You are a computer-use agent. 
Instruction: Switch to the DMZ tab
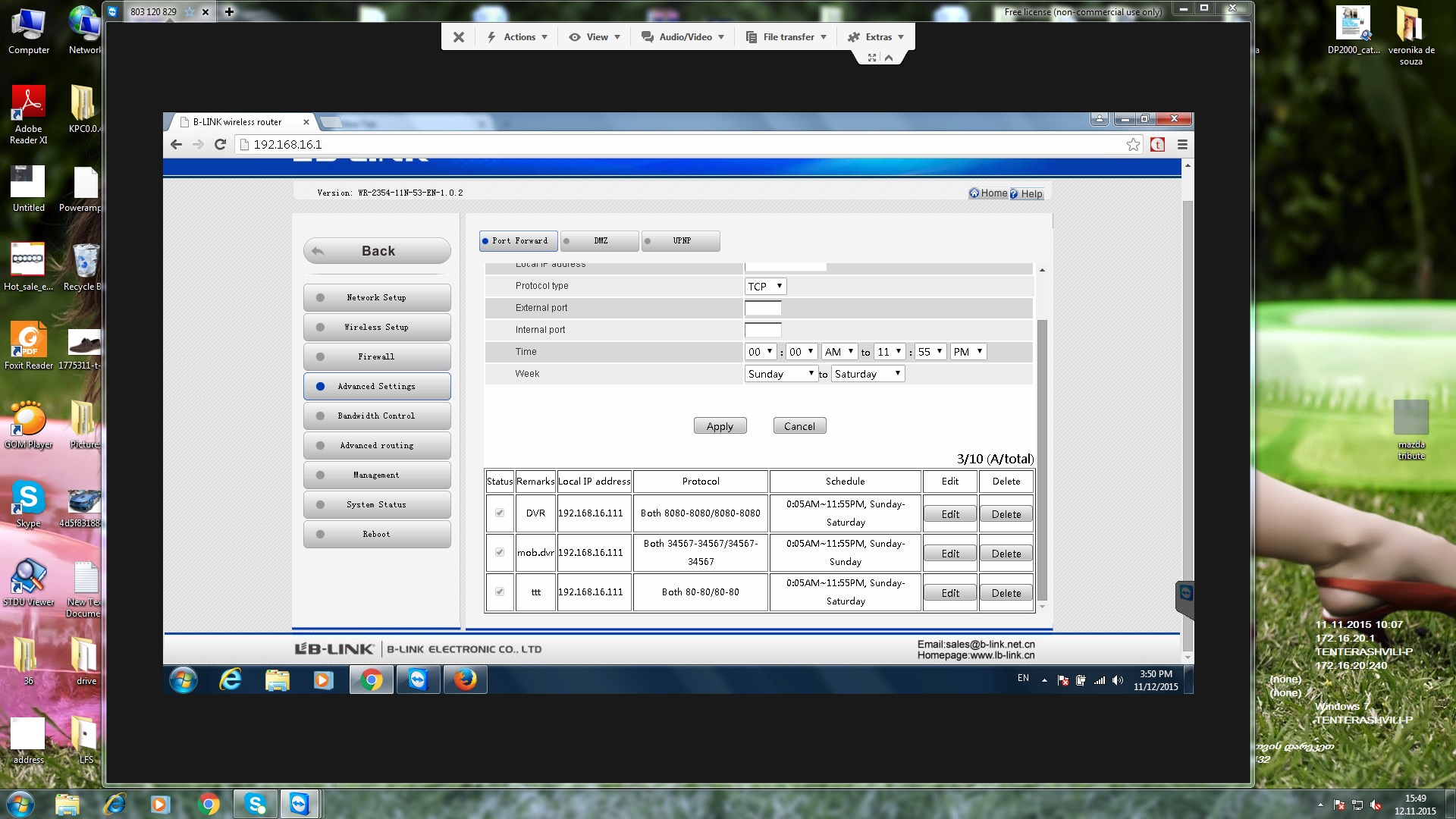(600, 240)
